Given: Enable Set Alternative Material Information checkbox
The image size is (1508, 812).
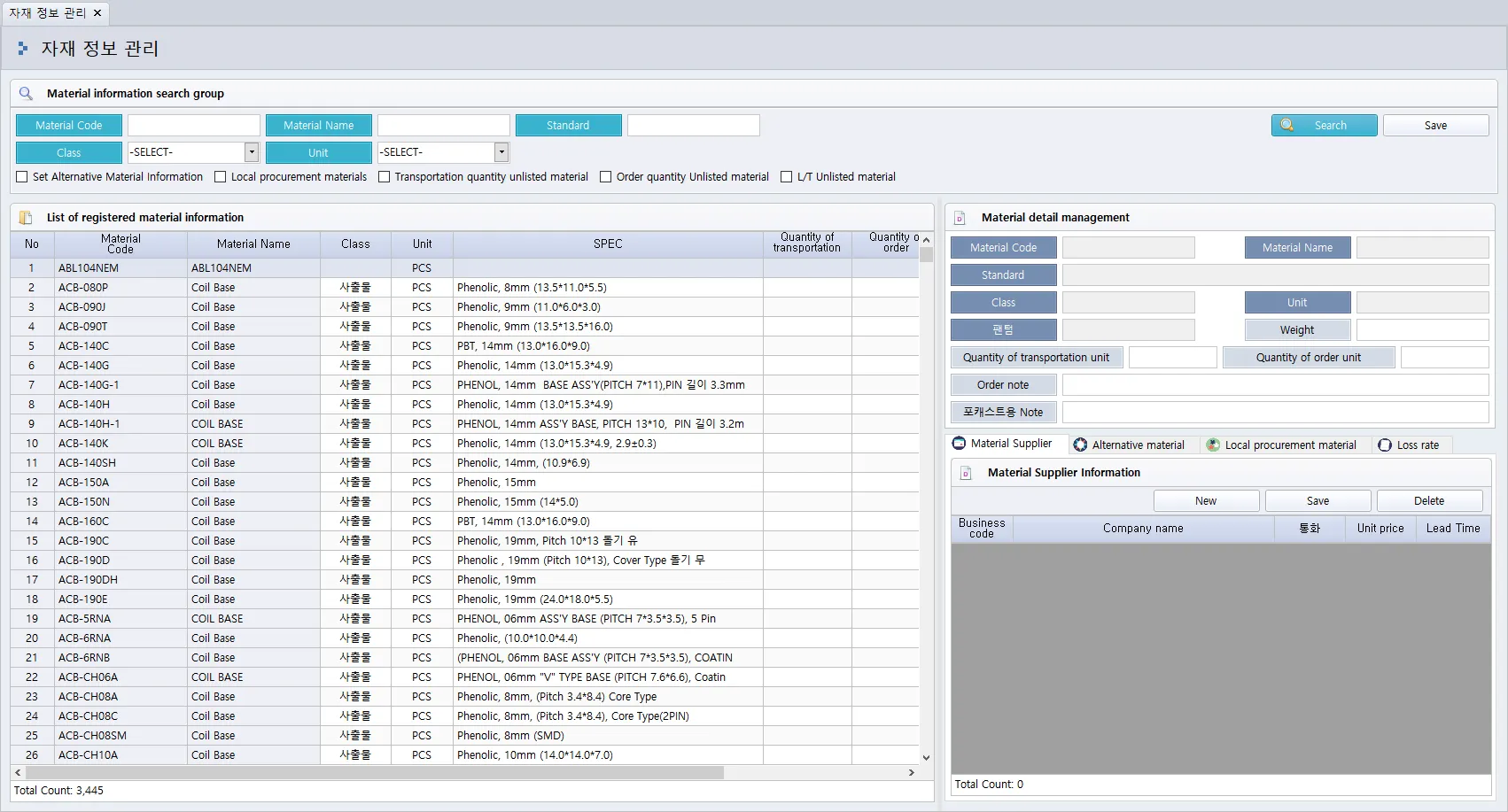Looking at the screenshot, I should (x=22, y=177).
